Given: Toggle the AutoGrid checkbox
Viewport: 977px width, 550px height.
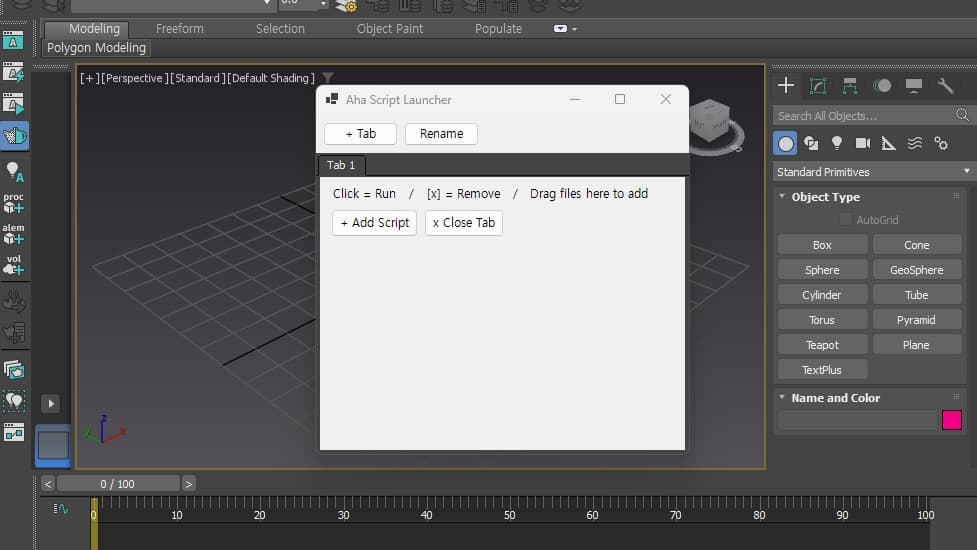Looking at the screenshot, I should (x=846, y=219).
